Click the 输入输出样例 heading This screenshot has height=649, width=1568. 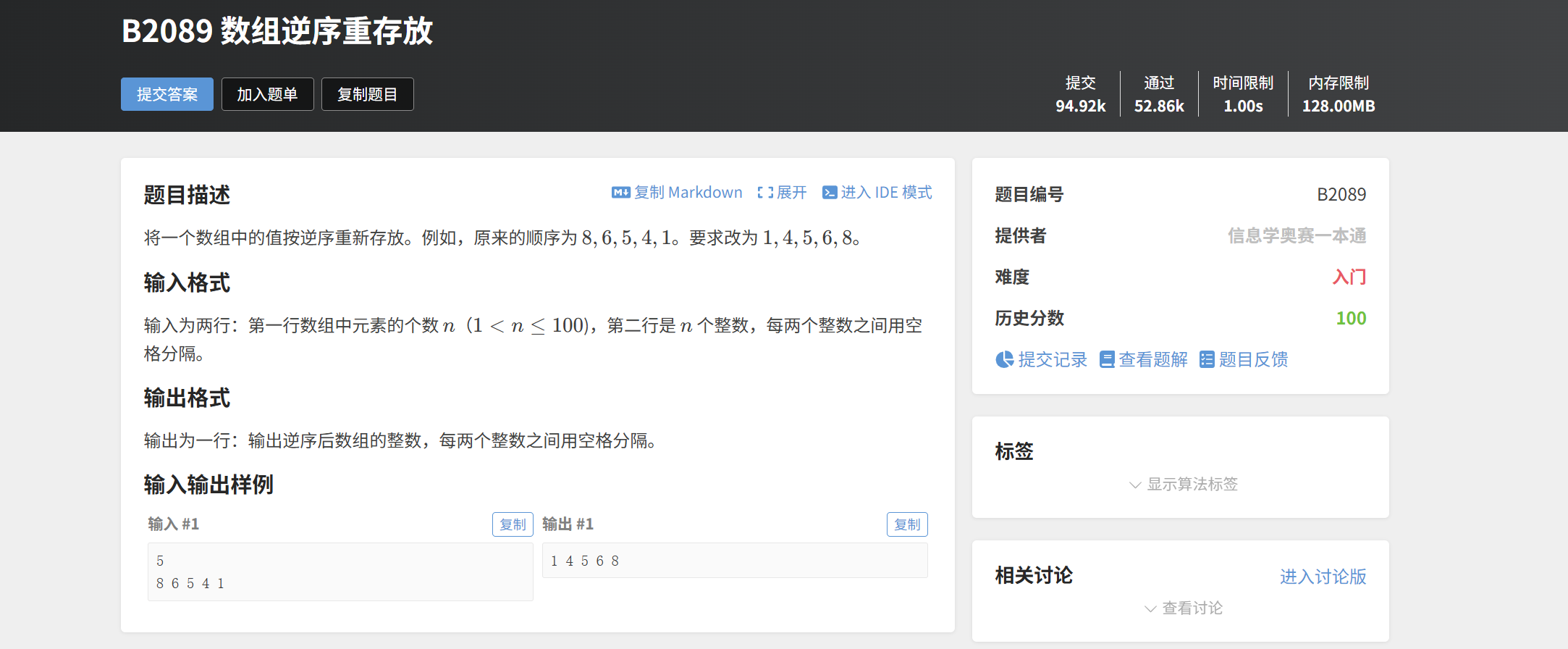pyautogui.click(x=208, y=485)
